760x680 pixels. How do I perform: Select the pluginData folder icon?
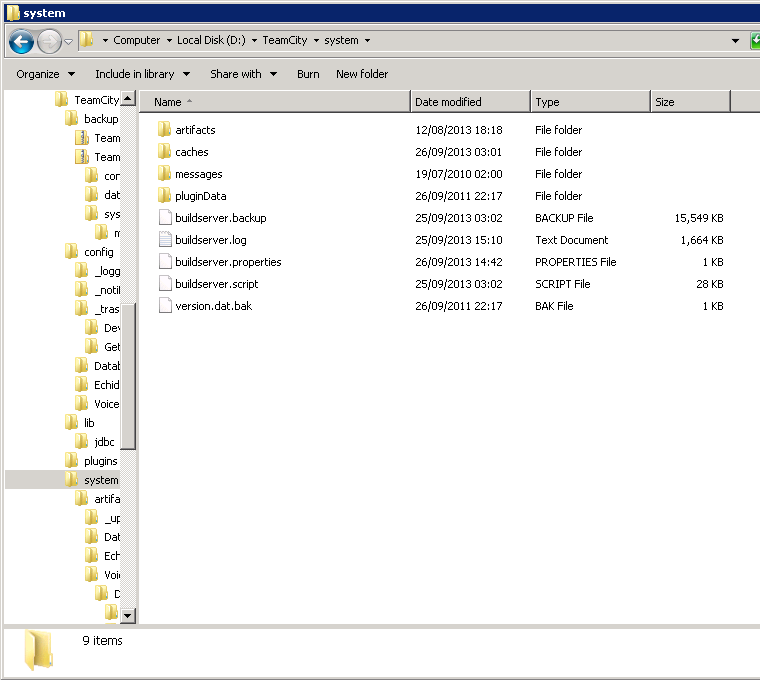tap(164, 195)
